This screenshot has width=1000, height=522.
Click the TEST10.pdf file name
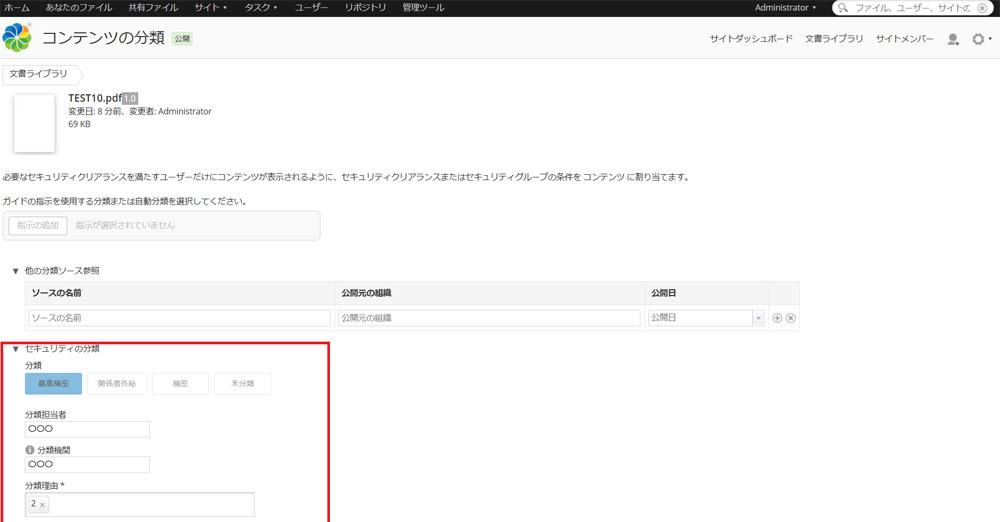(x=94, y=98)
